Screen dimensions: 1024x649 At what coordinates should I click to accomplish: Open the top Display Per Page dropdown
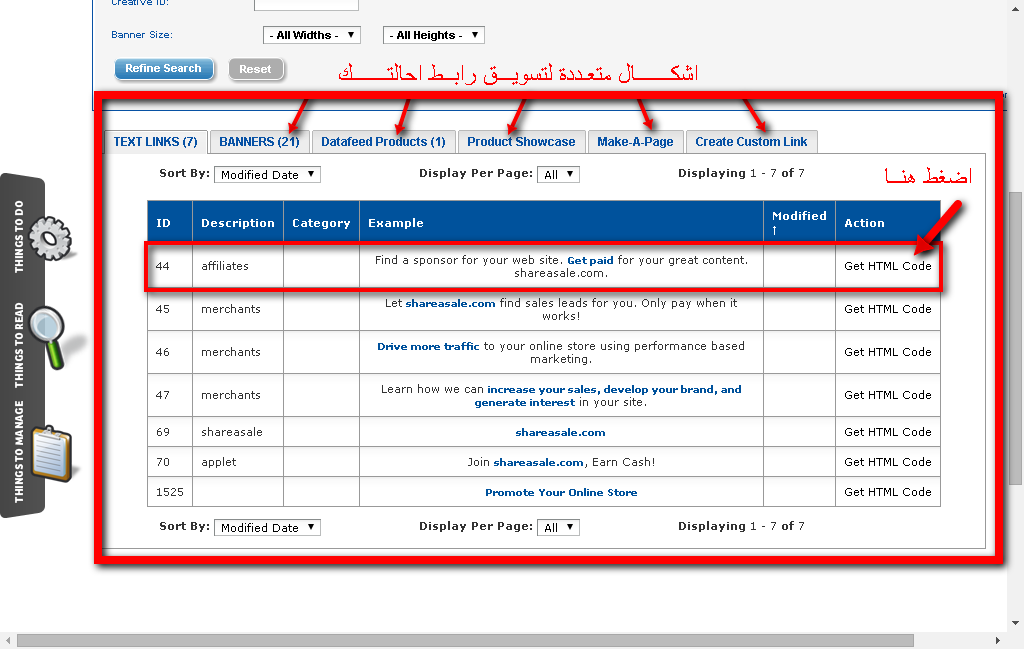[x=558, y=174]
